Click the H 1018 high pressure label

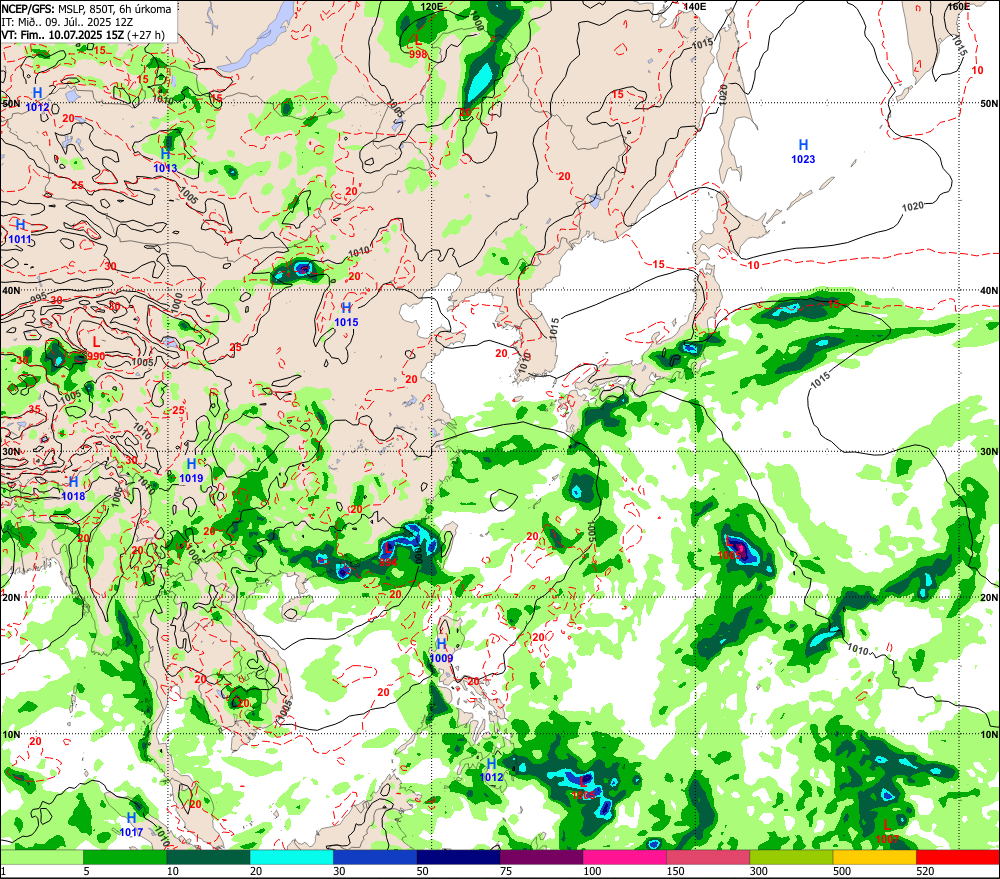pos(73,489)
